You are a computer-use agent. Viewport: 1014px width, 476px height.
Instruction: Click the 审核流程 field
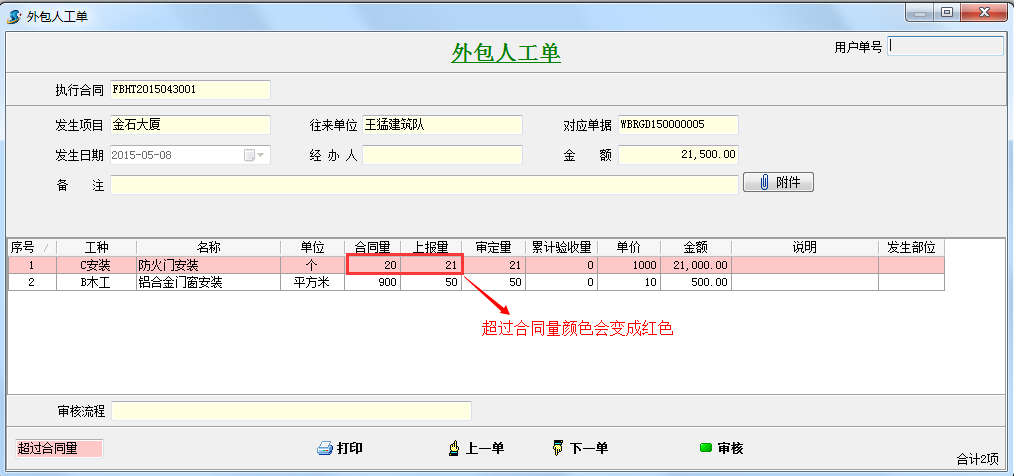point(290,411)
